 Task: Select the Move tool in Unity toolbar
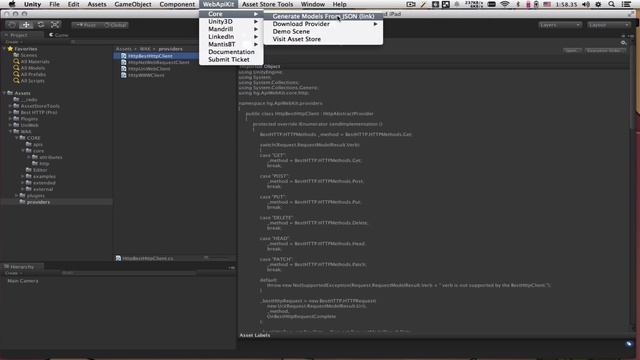pyautogui.click(x=26, y=25)
